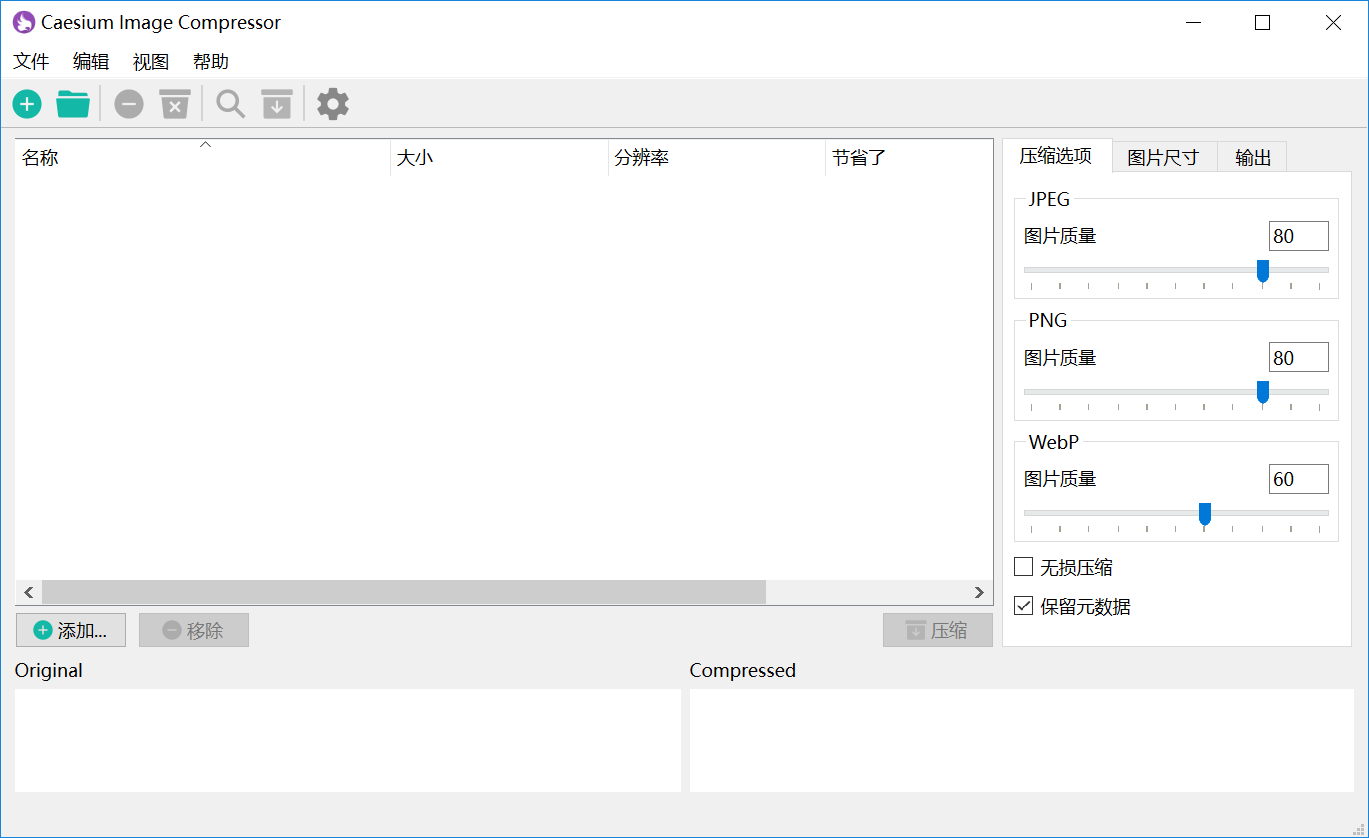Click the JPEG quality slider handle

(1262, 270)
